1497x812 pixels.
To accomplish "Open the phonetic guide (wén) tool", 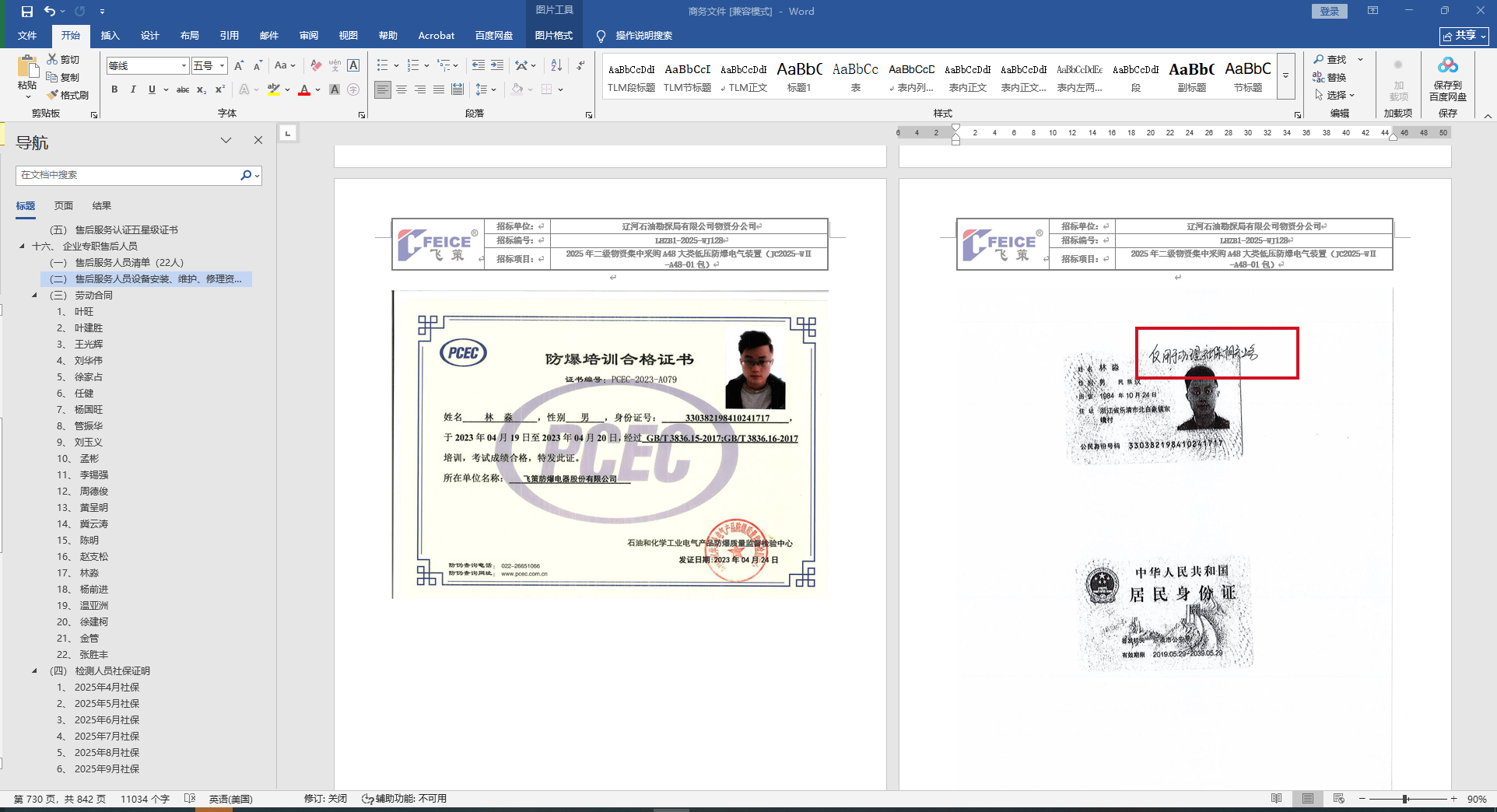I will tap(335, 65).
